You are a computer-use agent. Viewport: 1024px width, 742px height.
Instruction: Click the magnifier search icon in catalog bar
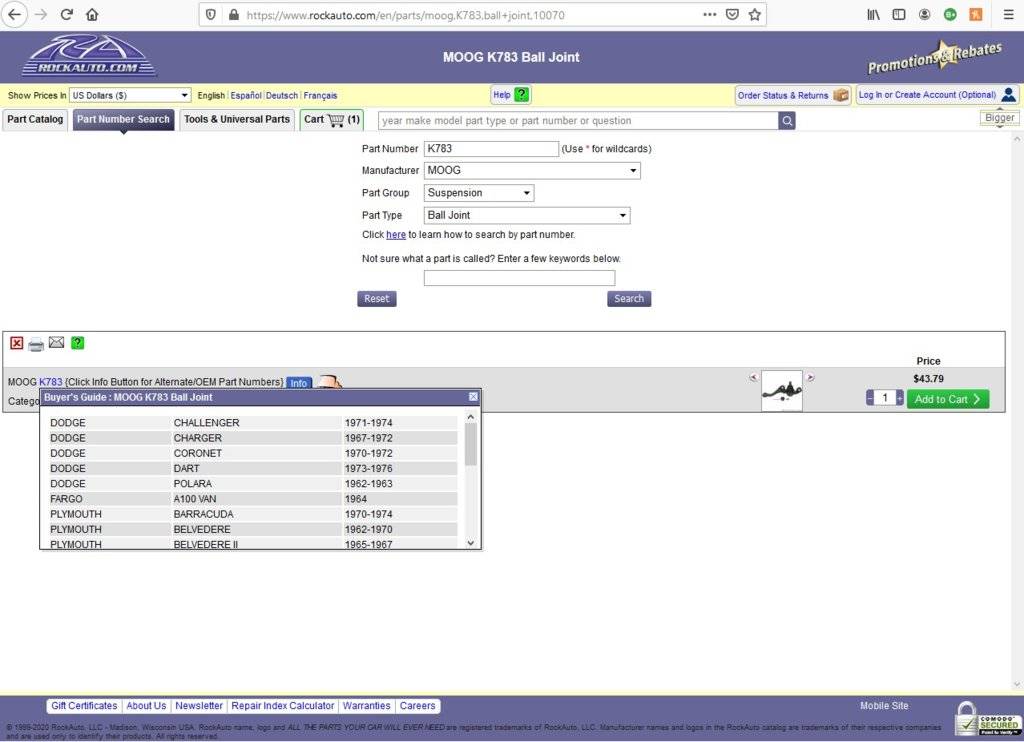pos(788,121)
